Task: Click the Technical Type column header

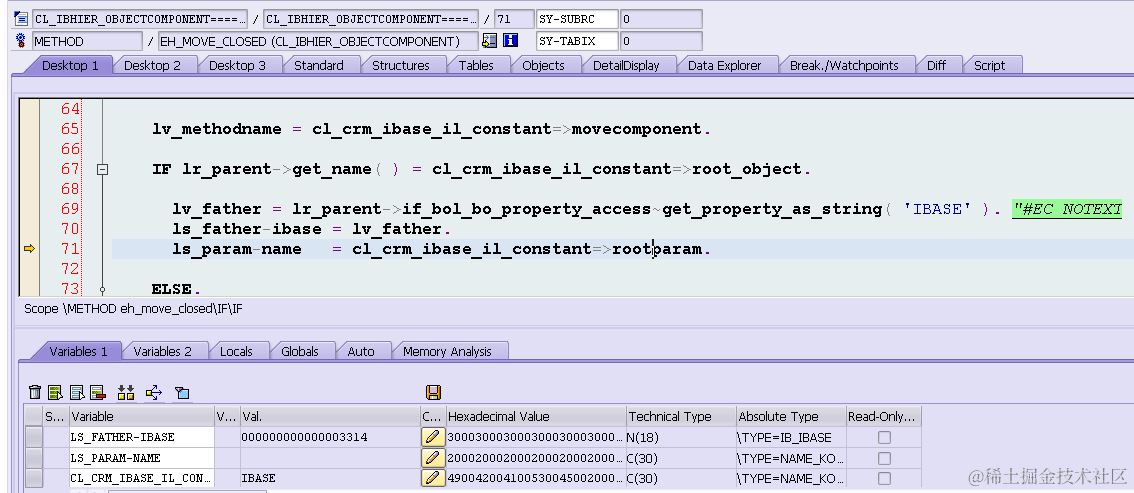Action: point(681,416)
